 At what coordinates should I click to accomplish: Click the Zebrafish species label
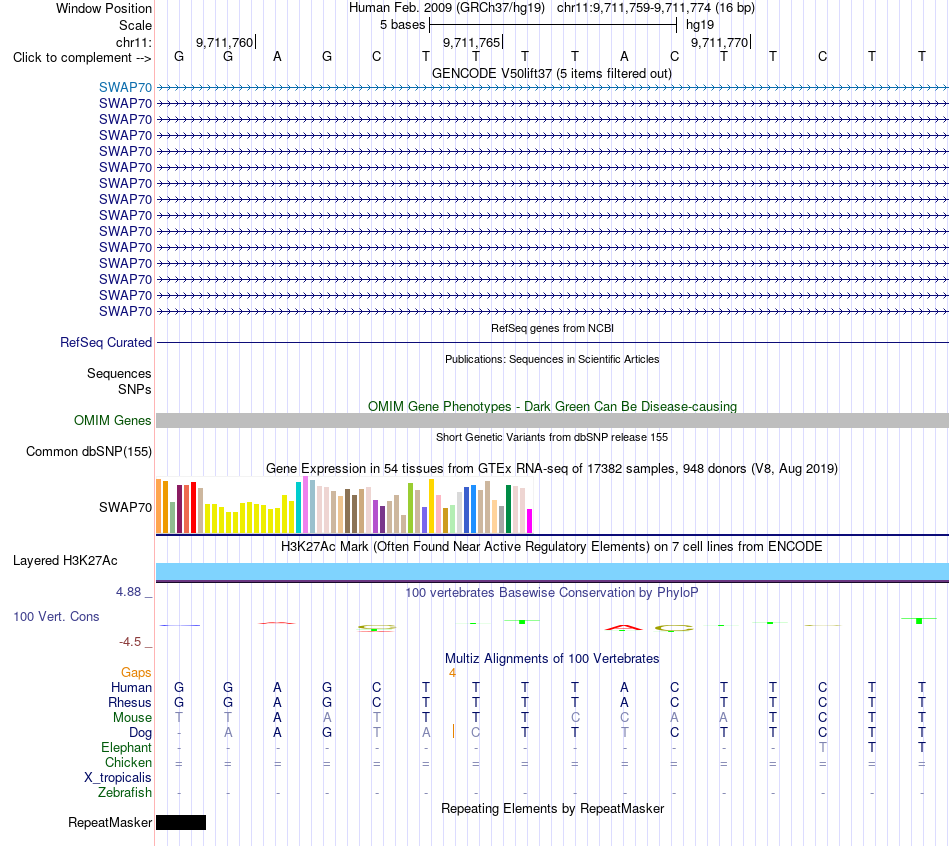coord(125,792)
